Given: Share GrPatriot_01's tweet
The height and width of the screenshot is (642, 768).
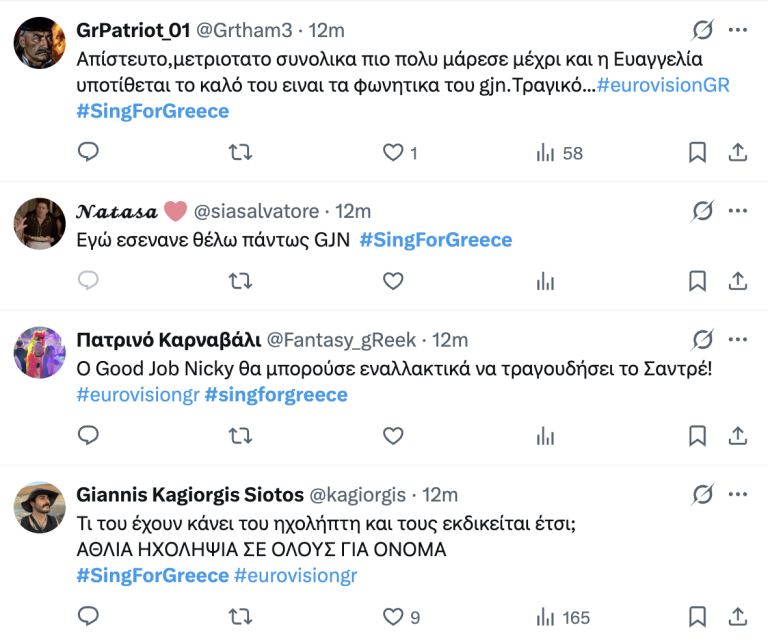Looking at the screenshot, I should pyautogui.click(x=737, y=152).
